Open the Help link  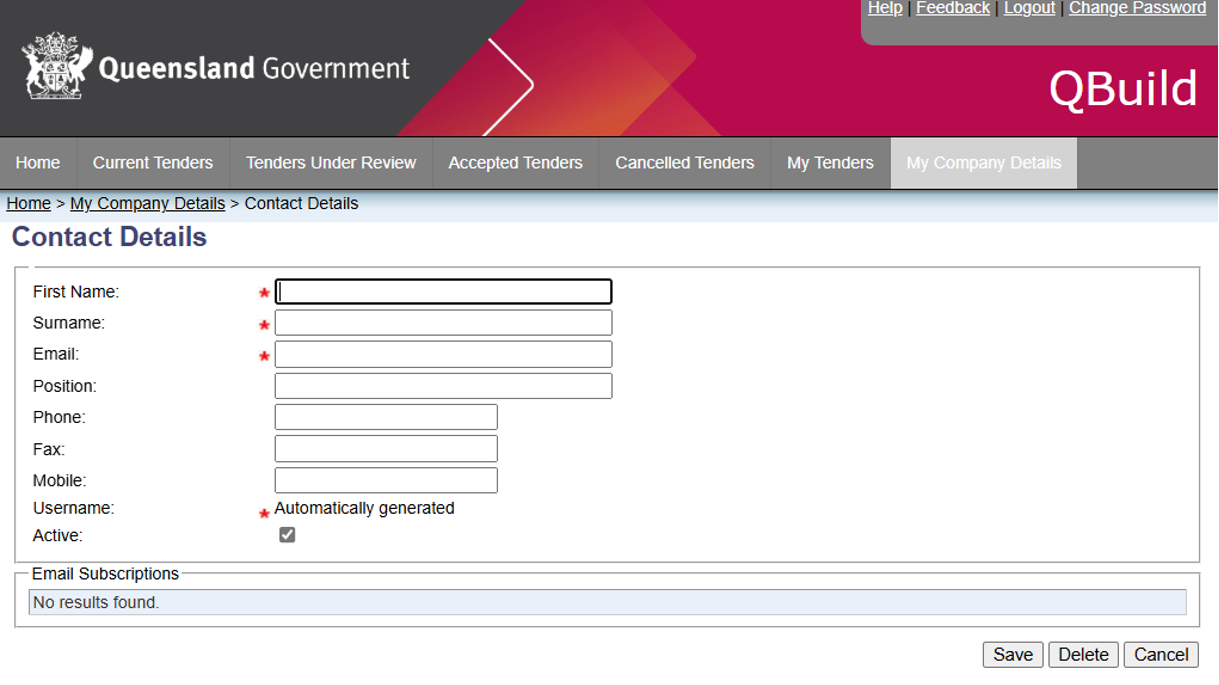click(885, 8)
